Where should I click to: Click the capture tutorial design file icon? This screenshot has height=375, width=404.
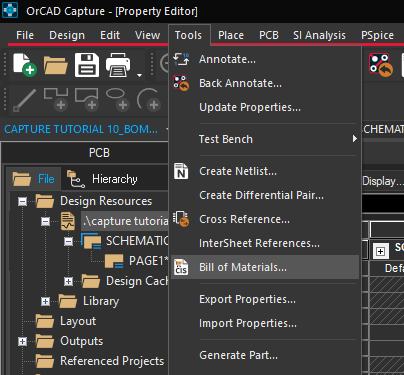pos(68,221)
